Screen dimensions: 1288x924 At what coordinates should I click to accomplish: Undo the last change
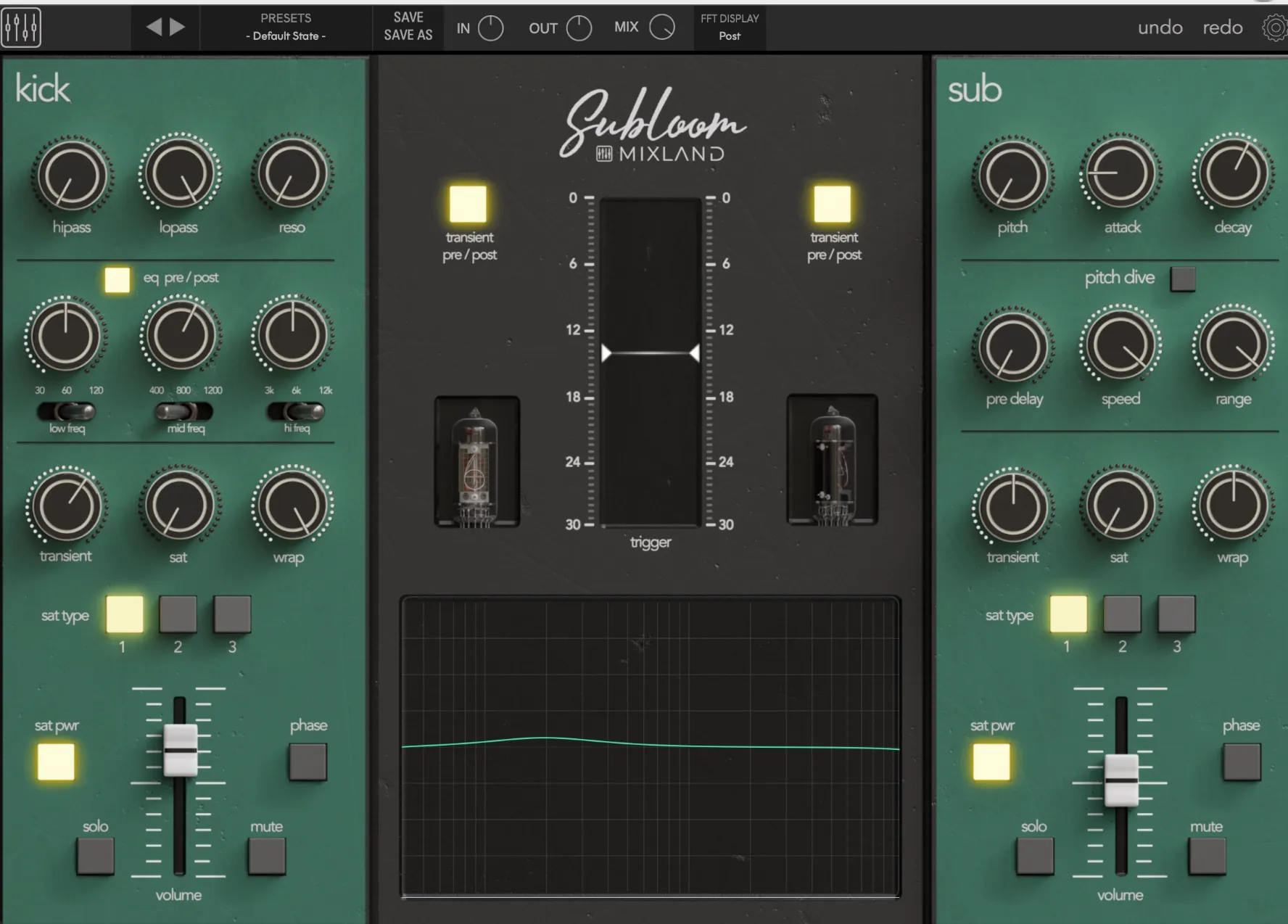(x=1159, y=28)
